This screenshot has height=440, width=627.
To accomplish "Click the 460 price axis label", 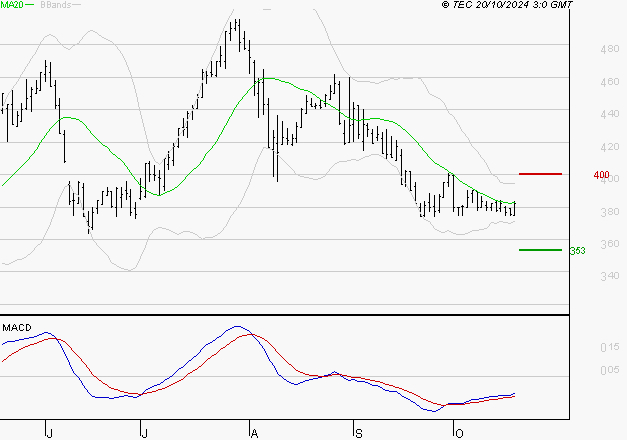I will [609, 82].
